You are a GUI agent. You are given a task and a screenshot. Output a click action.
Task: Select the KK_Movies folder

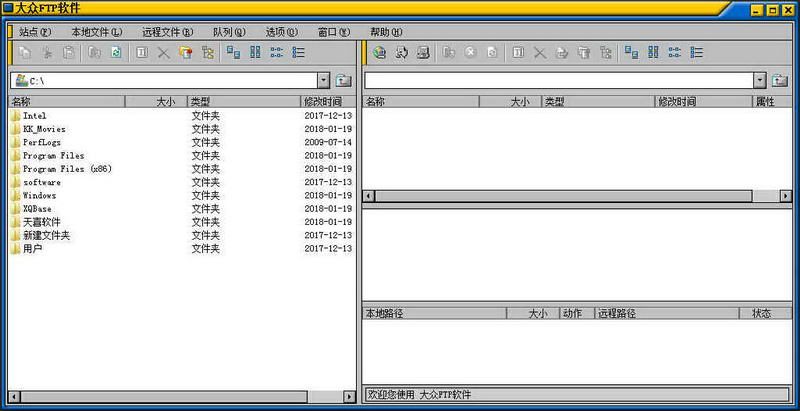[38, 129]
